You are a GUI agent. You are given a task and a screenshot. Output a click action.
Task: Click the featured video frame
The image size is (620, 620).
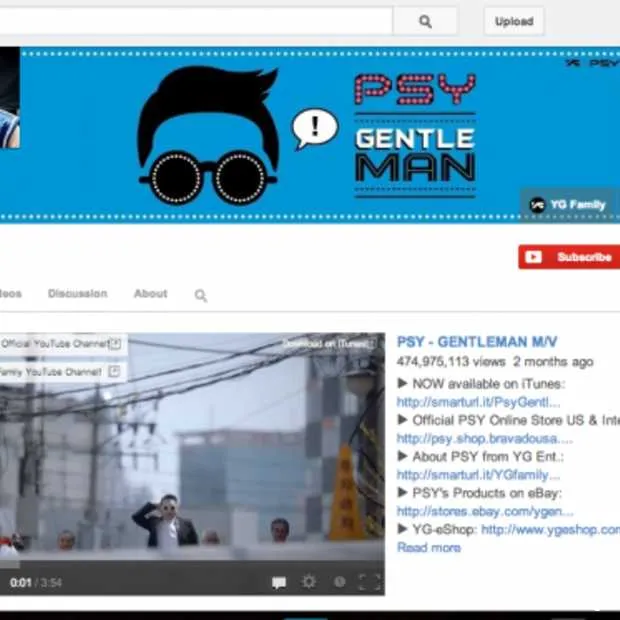(x=192, y=447)
